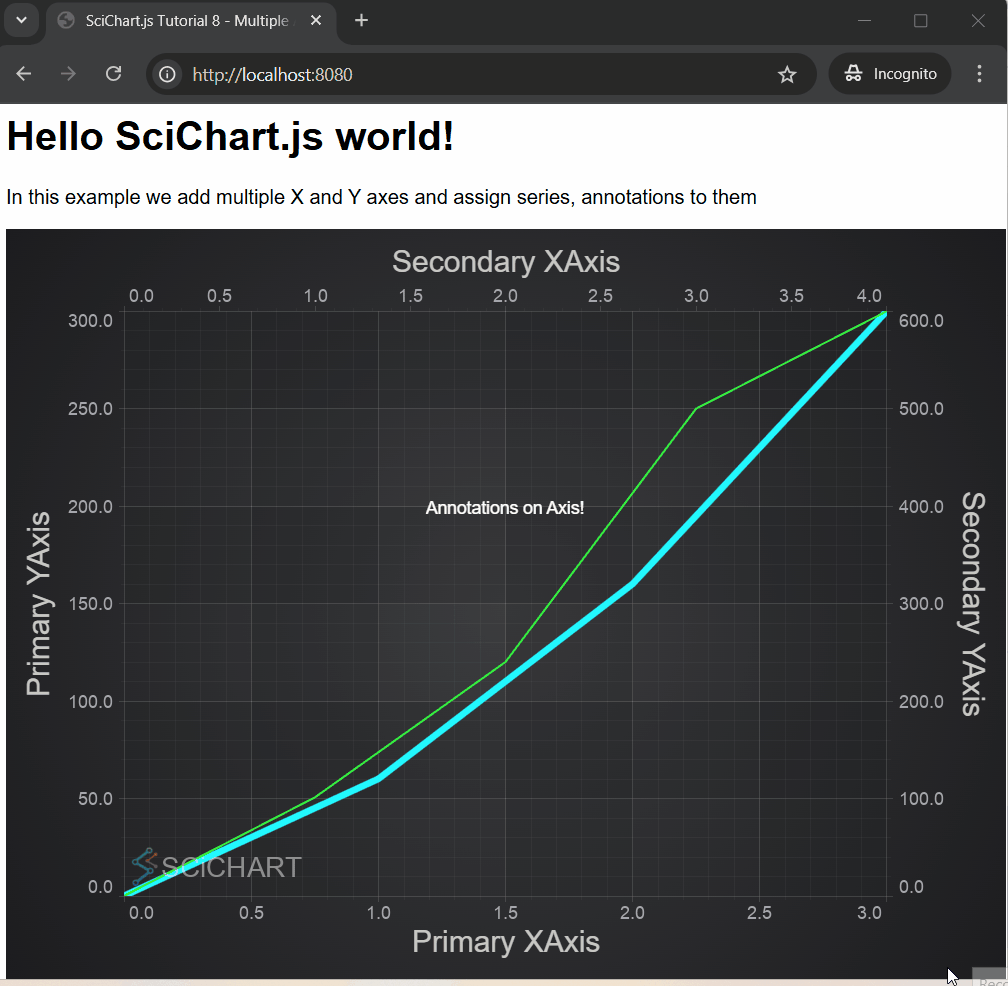
Task: Click the Incognito profile button
Action: tap(890, 74)
